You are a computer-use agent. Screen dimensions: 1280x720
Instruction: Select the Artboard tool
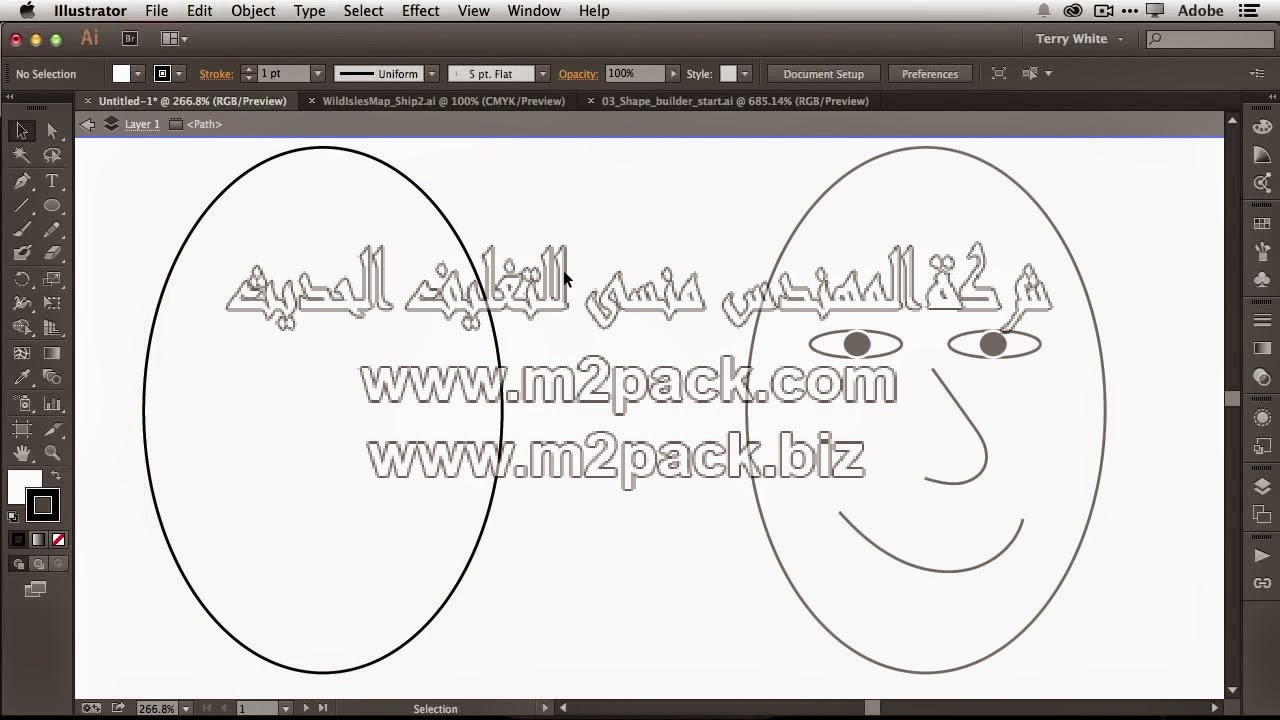[x=22, y=429]
